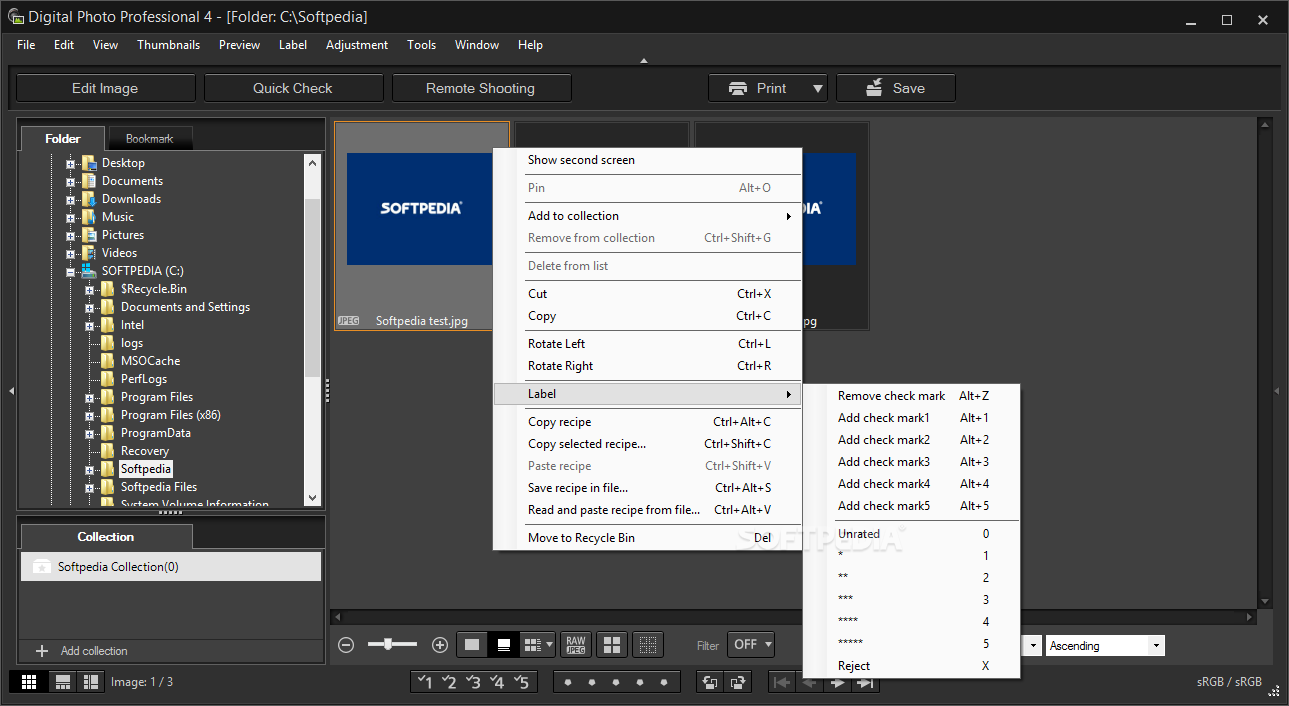
Task: Click the plus icon beside Add collection
Action: tap(42, 650)
